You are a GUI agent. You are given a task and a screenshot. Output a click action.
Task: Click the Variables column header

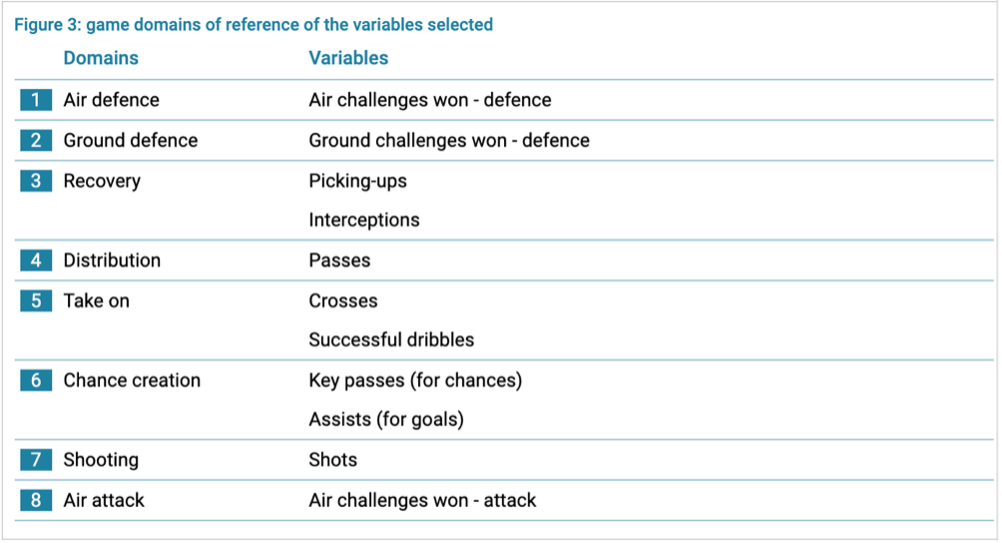pos(348,58)
